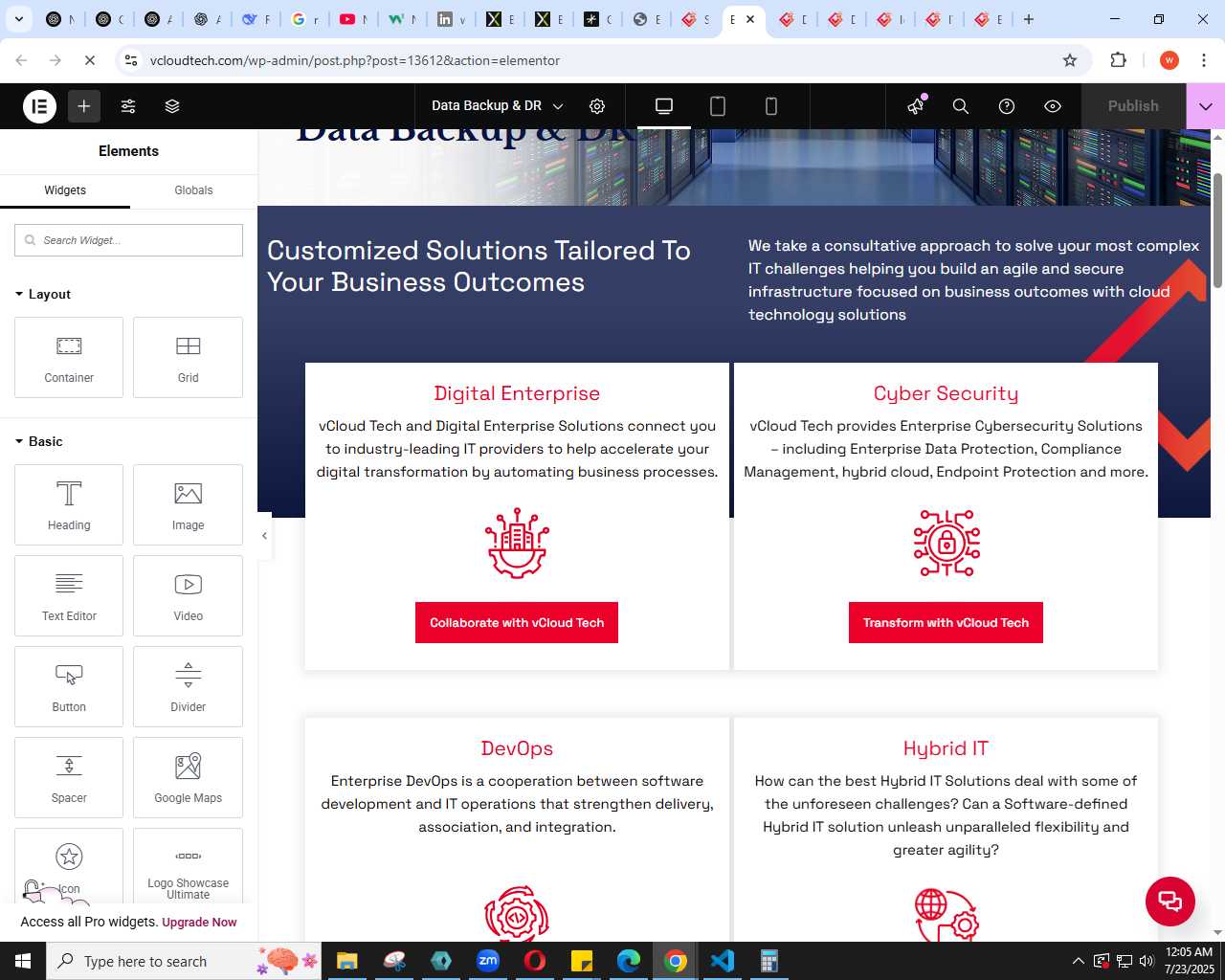Click the taskbar search box
Screen dimensions: 1225x980
186,961
